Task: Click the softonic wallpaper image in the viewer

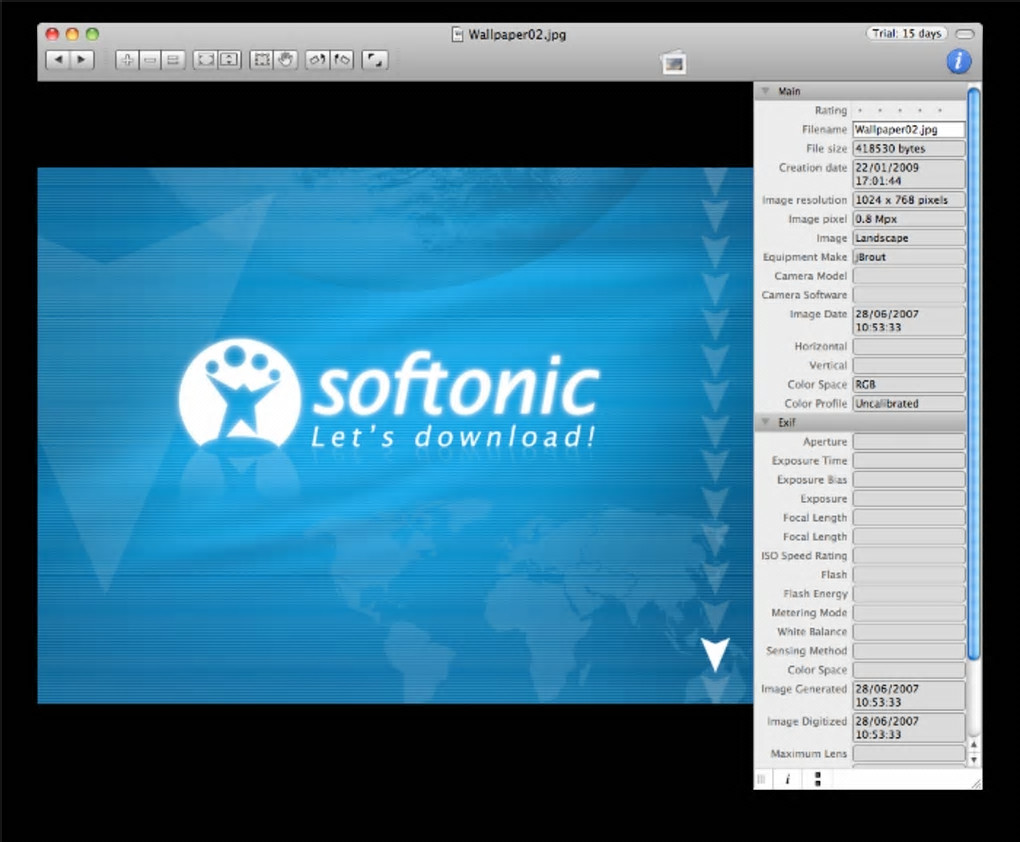Action: coord(395,435)
